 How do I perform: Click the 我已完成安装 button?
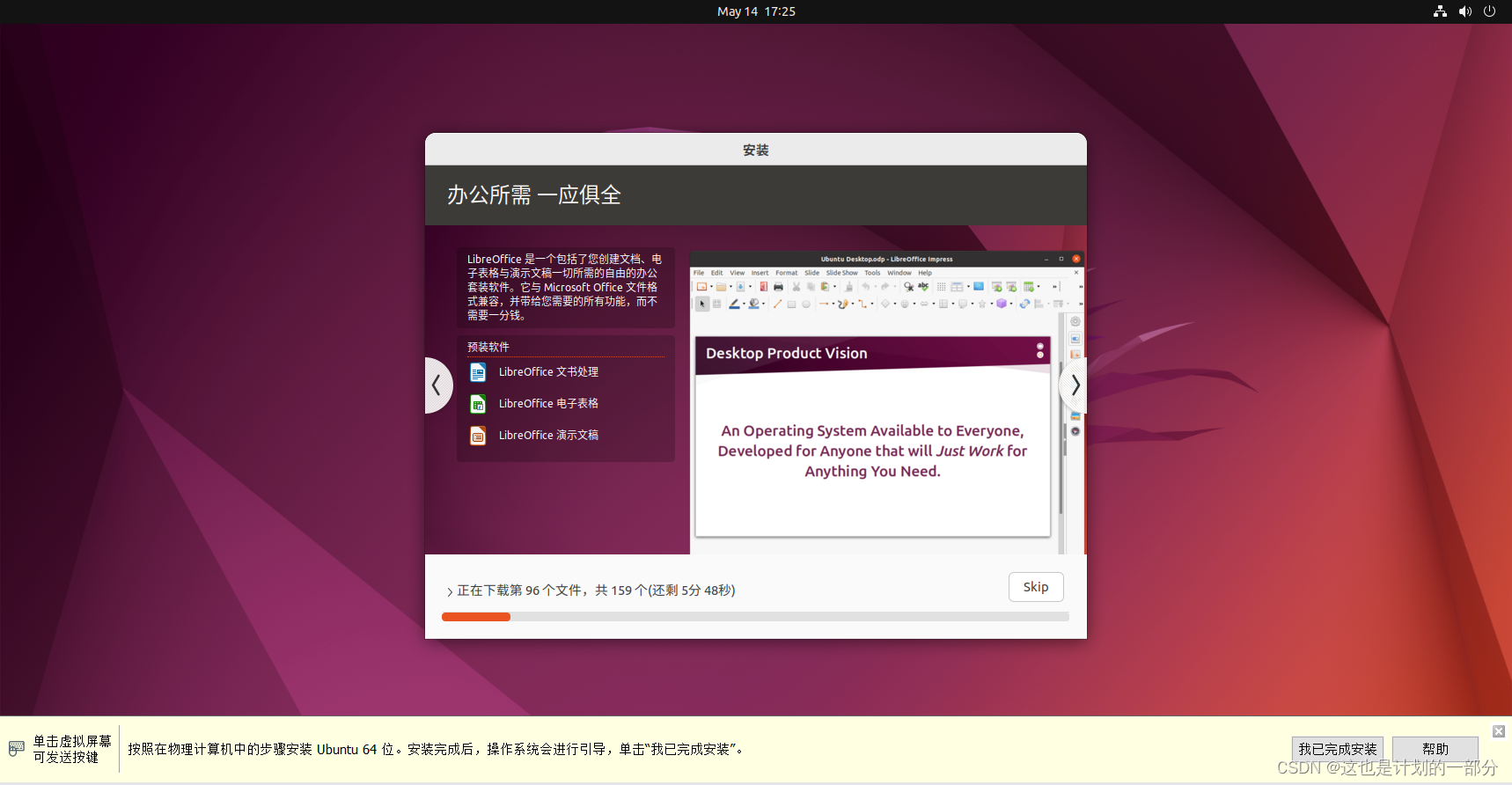(1338, 749)
